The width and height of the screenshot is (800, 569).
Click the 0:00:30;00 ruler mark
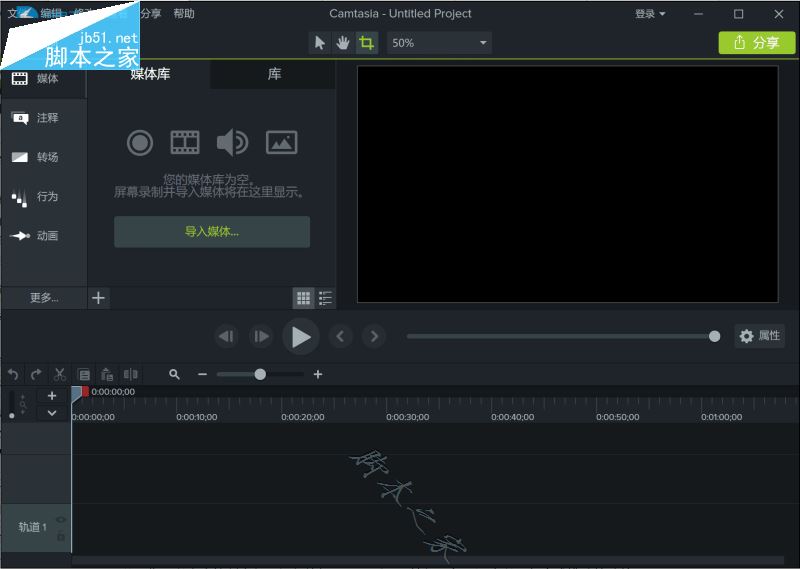pos(407,417)
